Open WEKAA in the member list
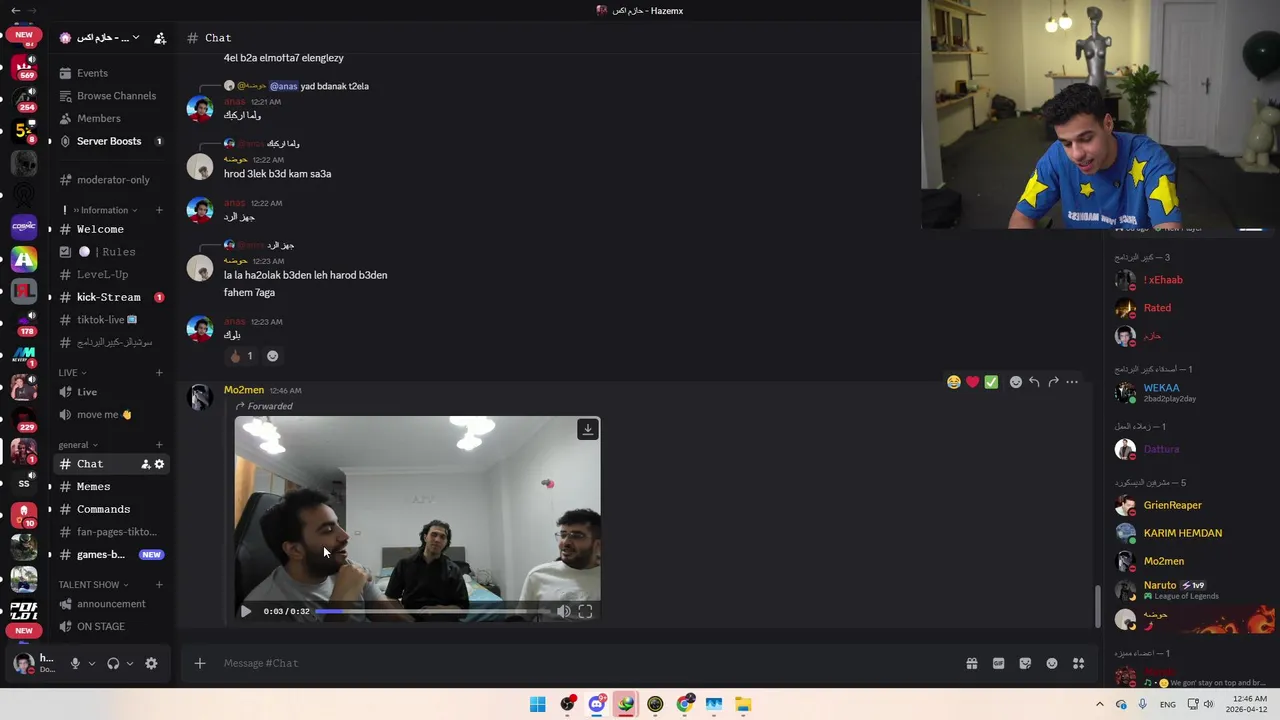This screenshot has width=1280, height=720. (1192, 392)
